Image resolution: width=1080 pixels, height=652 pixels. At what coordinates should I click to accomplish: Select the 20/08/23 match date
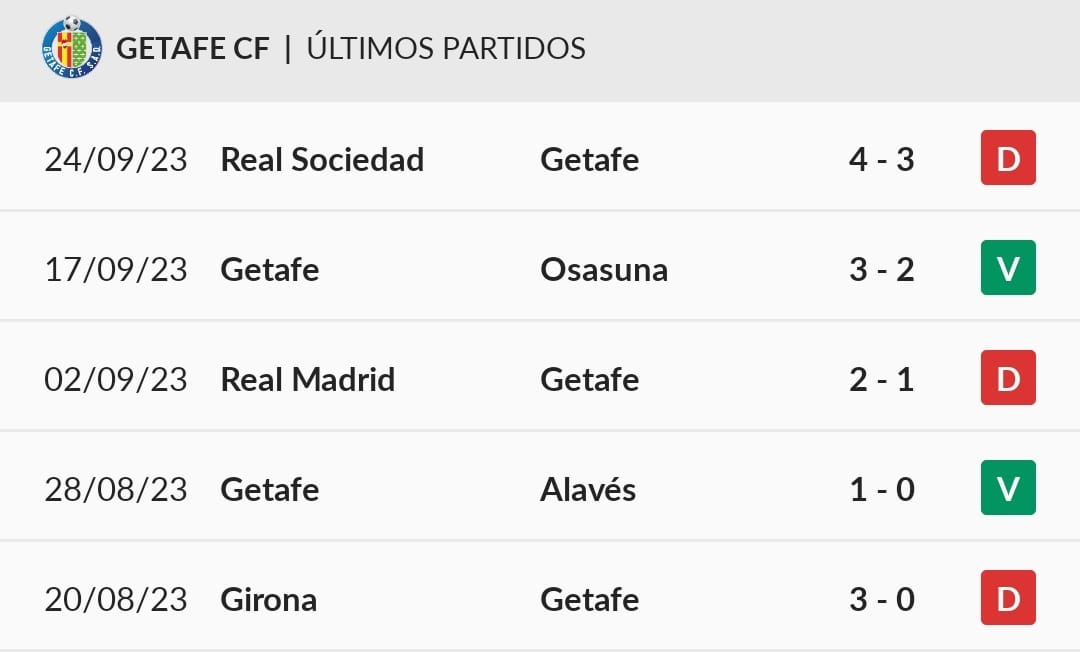coord(116,600)
